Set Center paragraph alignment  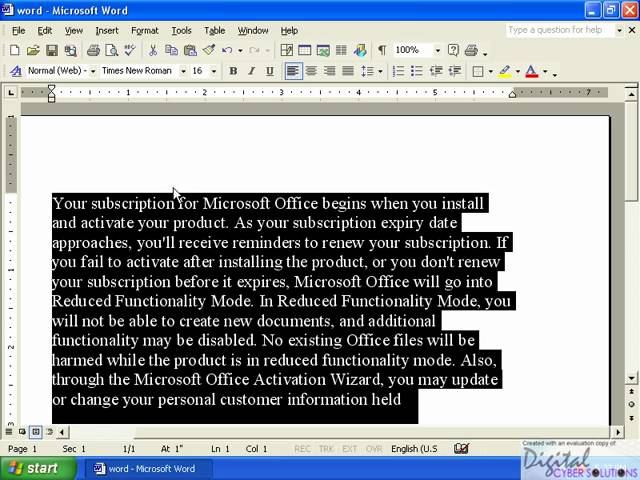pos(311,71)
